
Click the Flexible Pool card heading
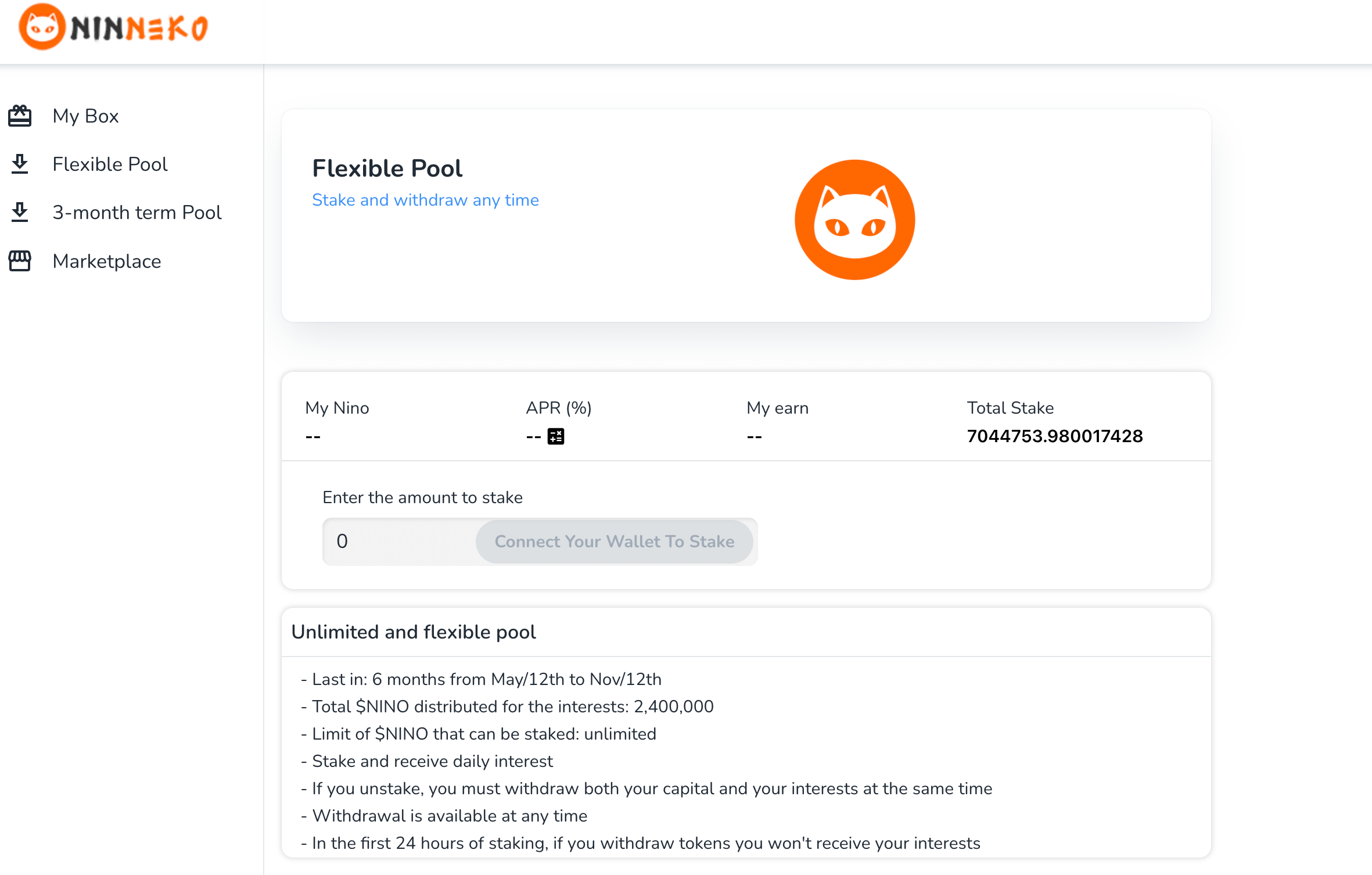387,168
